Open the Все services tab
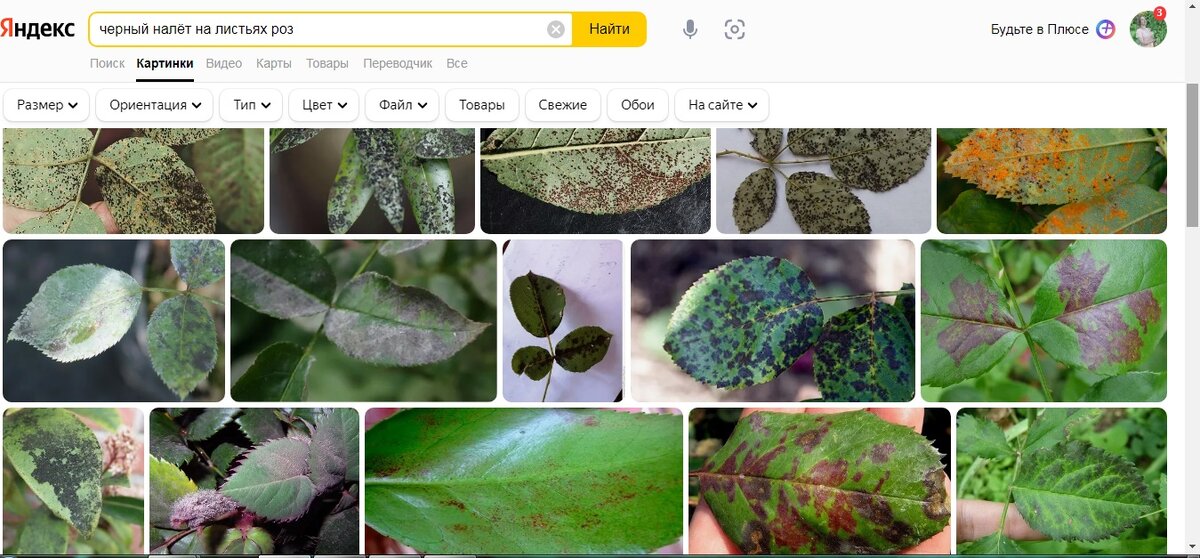 [457, 63]
